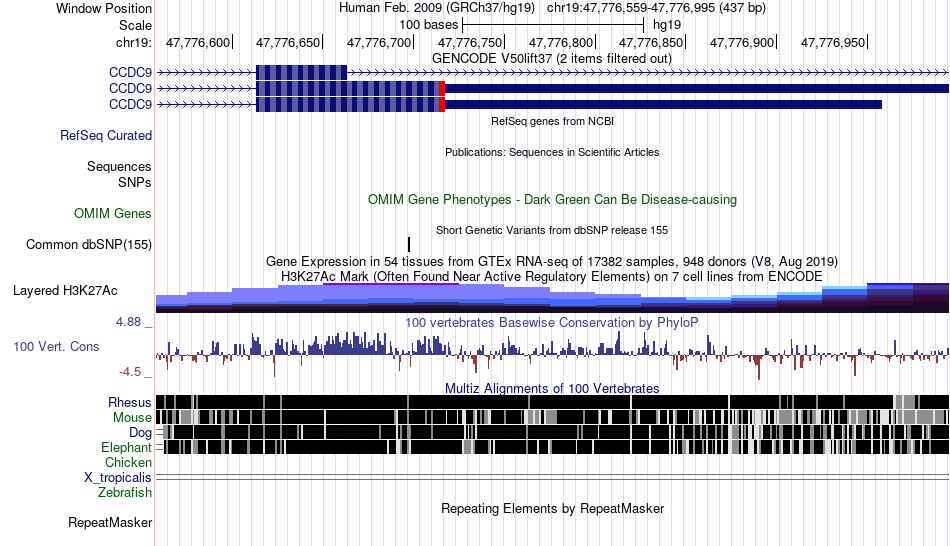Image resolution: width=950 pixels, height=546 pixels.
Task: Open the OMIM Genes track label
Action: pyautogui.click(x=113, y=213)
